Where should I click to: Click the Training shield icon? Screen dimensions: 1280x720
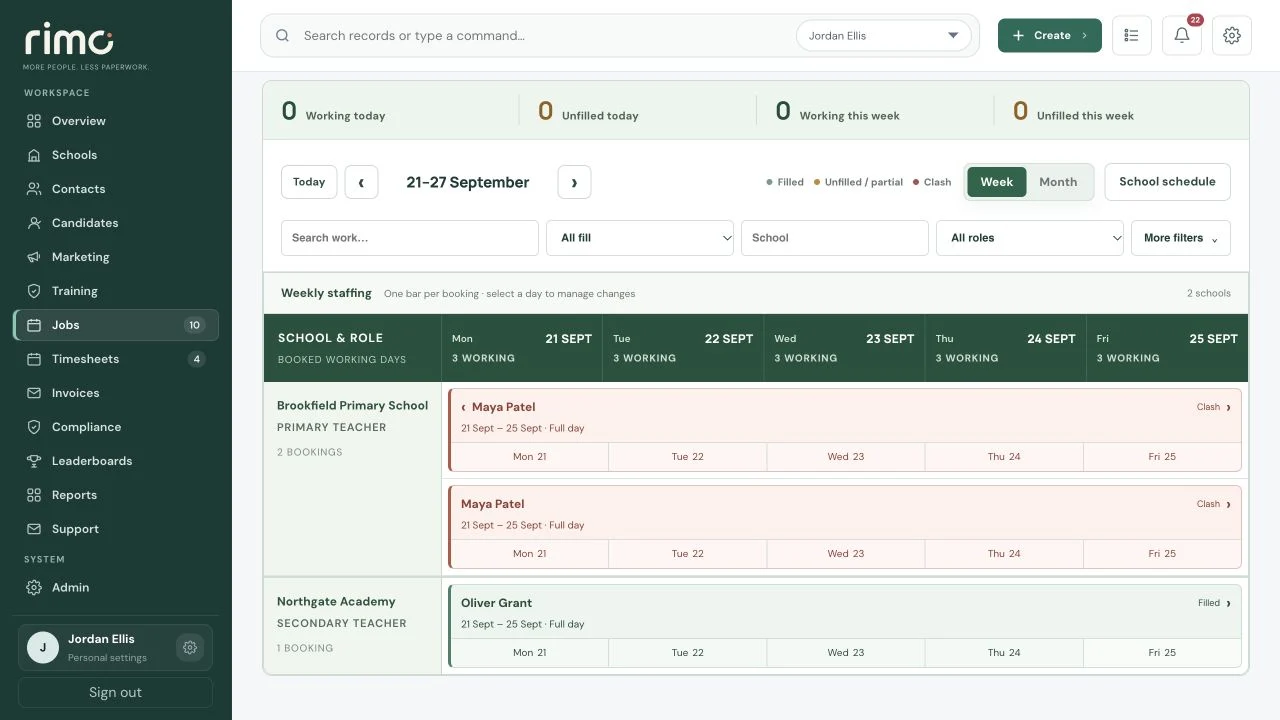tap(34, 291)
